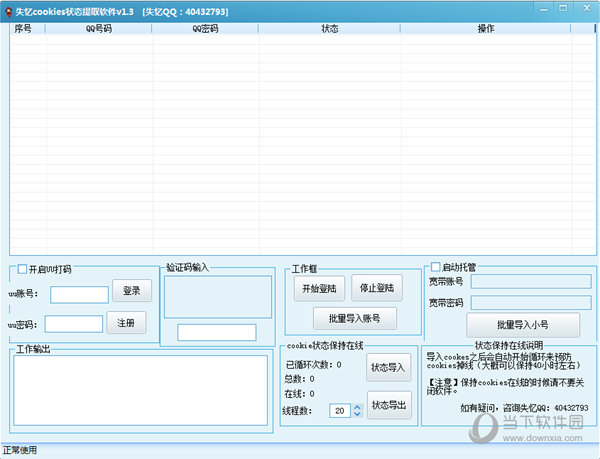600x459 pixels.
Task: Click the 验证码输入 text box
Action: pyautogui.click(x=216, y=332)
